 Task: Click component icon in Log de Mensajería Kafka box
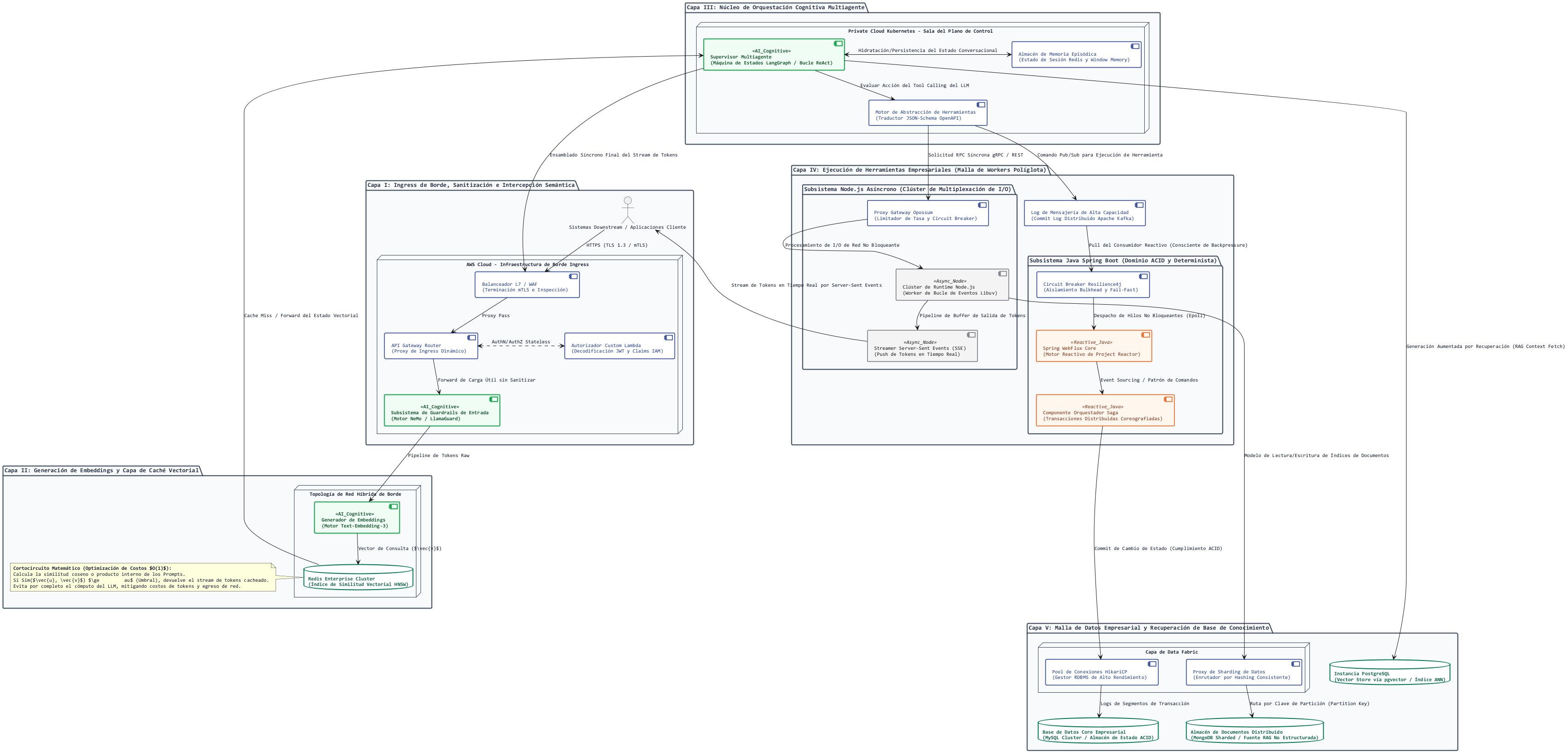(x=1139, y=205)
